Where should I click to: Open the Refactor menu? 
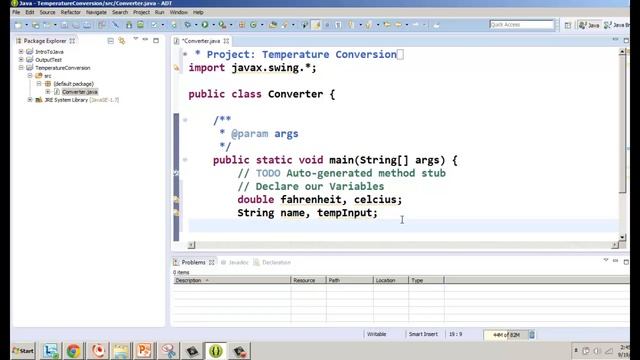(71, 12)
